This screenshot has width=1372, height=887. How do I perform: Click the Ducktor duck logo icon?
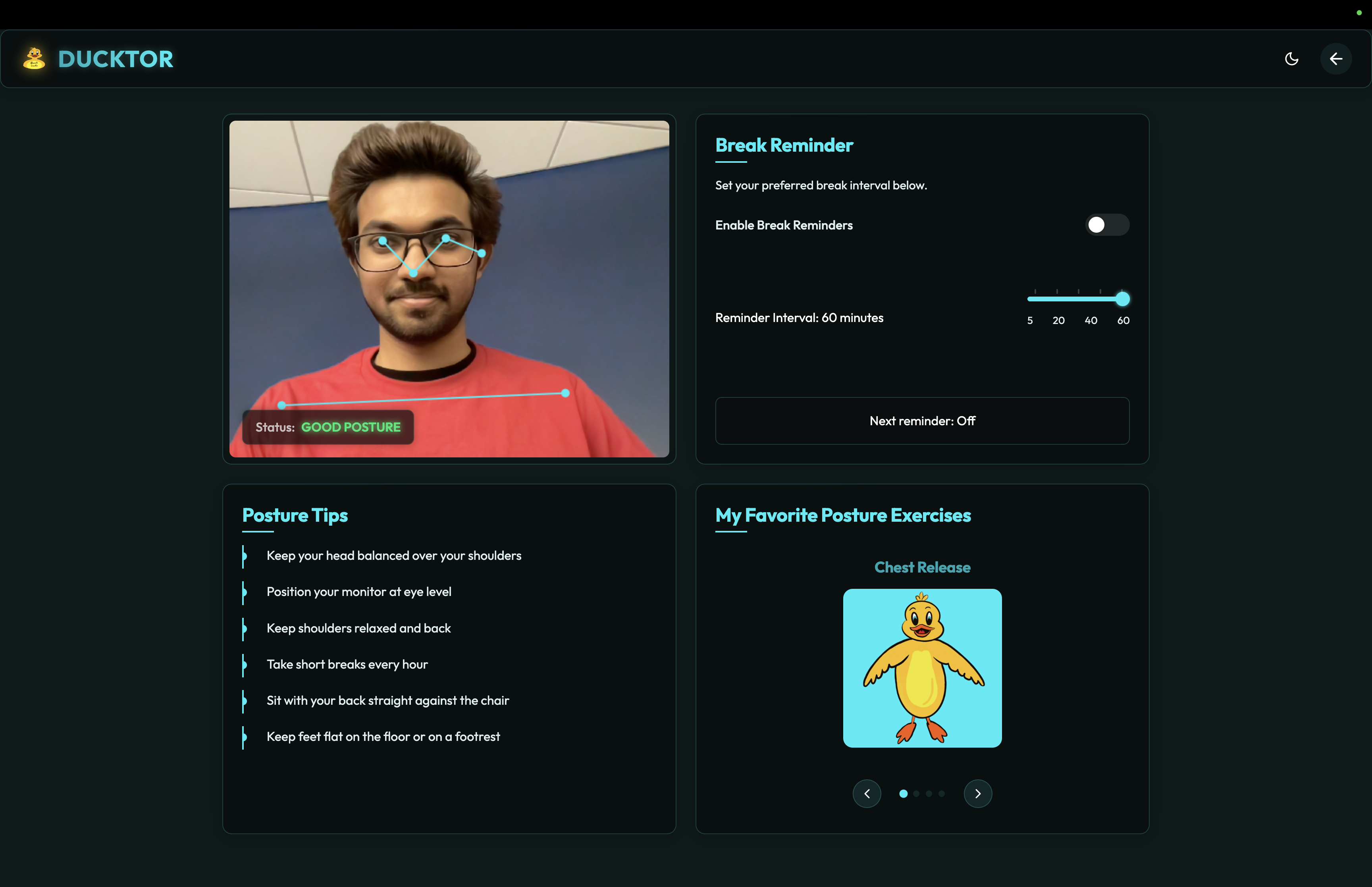click(34, 59)
